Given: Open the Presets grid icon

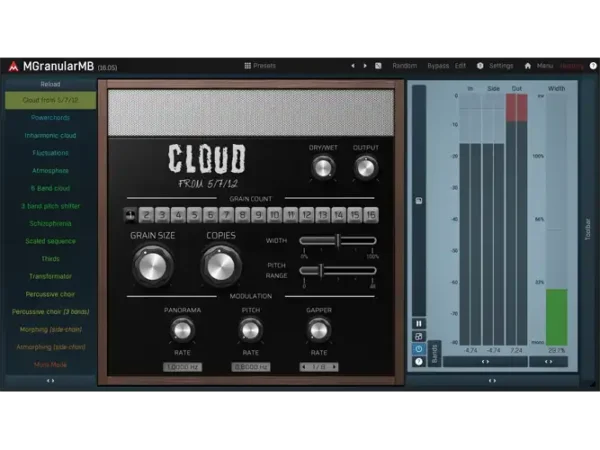Looking at the screenshot, I should coord(248,66).
